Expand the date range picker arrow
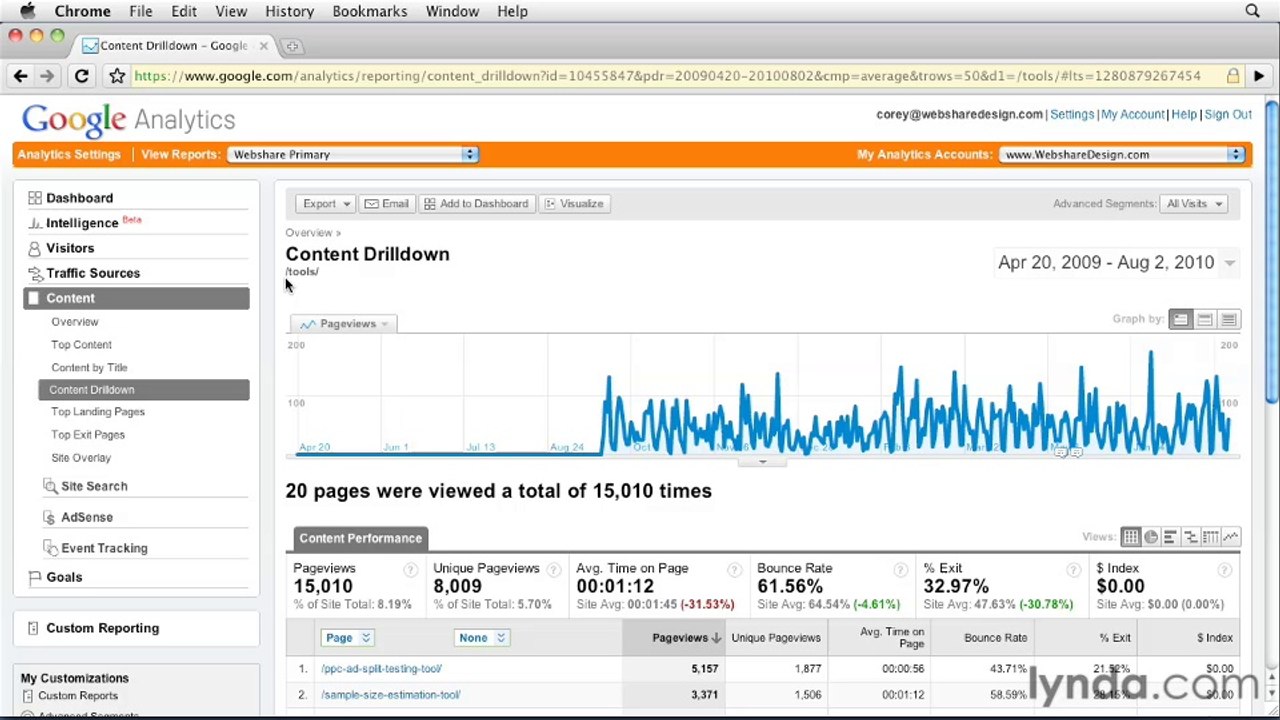1280x720 pixels. [x=1230, y=263]
